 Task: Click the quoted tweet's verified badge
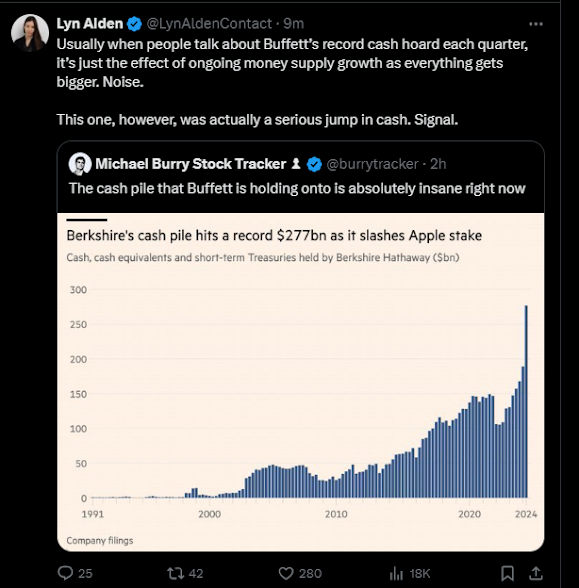(x=314, y=164)
